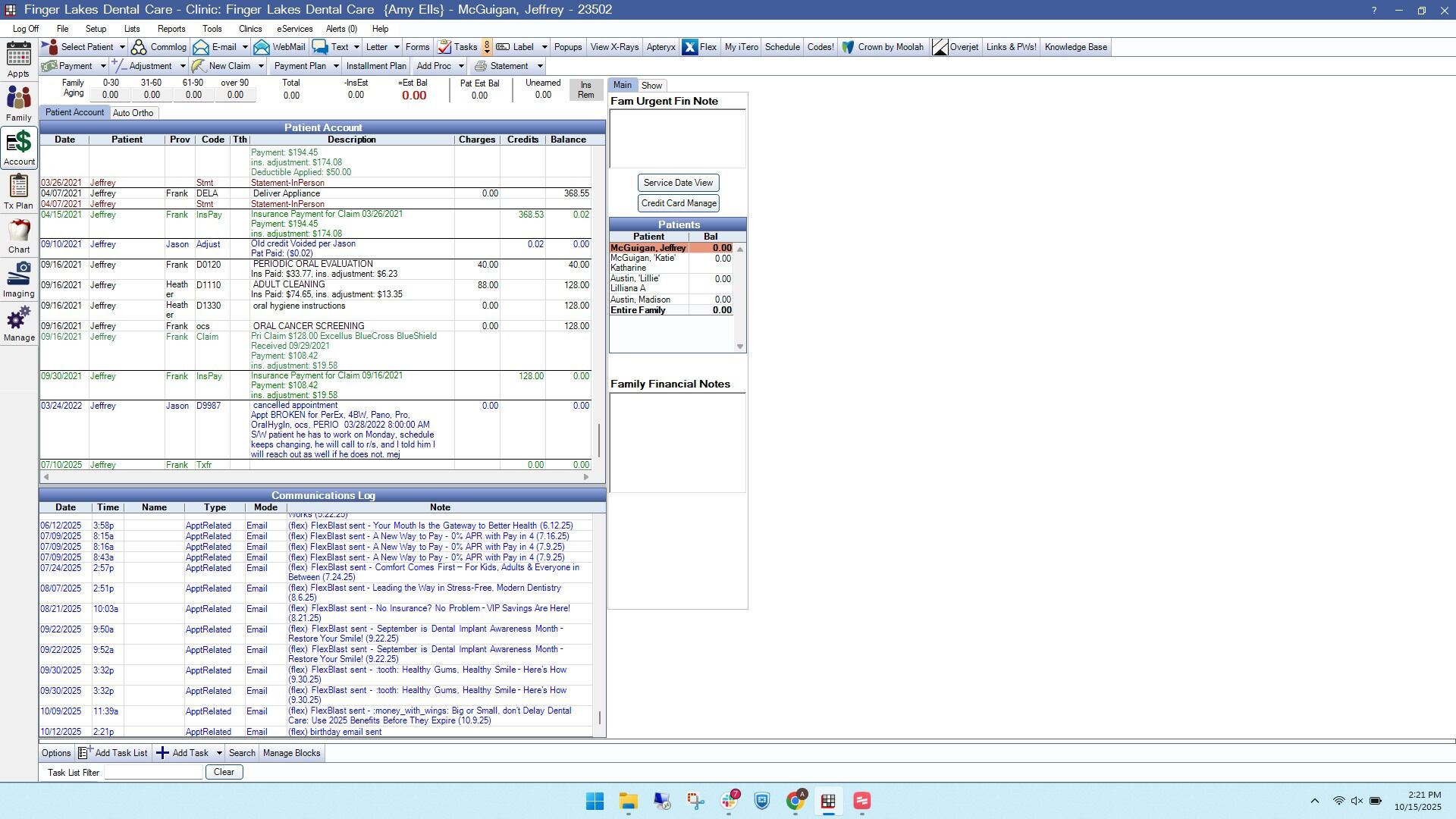Click the Service Date View button

click(x=678, y=183)
